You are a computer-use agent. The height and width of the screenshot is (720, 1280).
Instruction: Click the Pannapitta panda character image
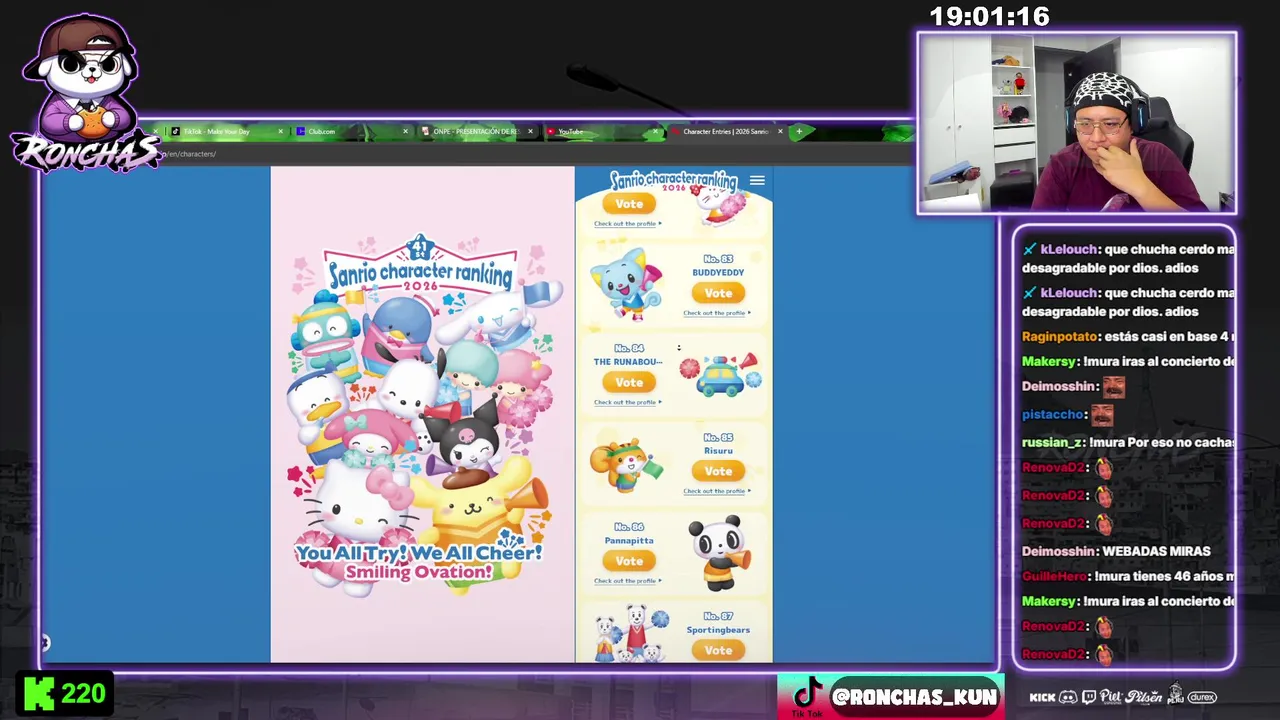[718, 552]
